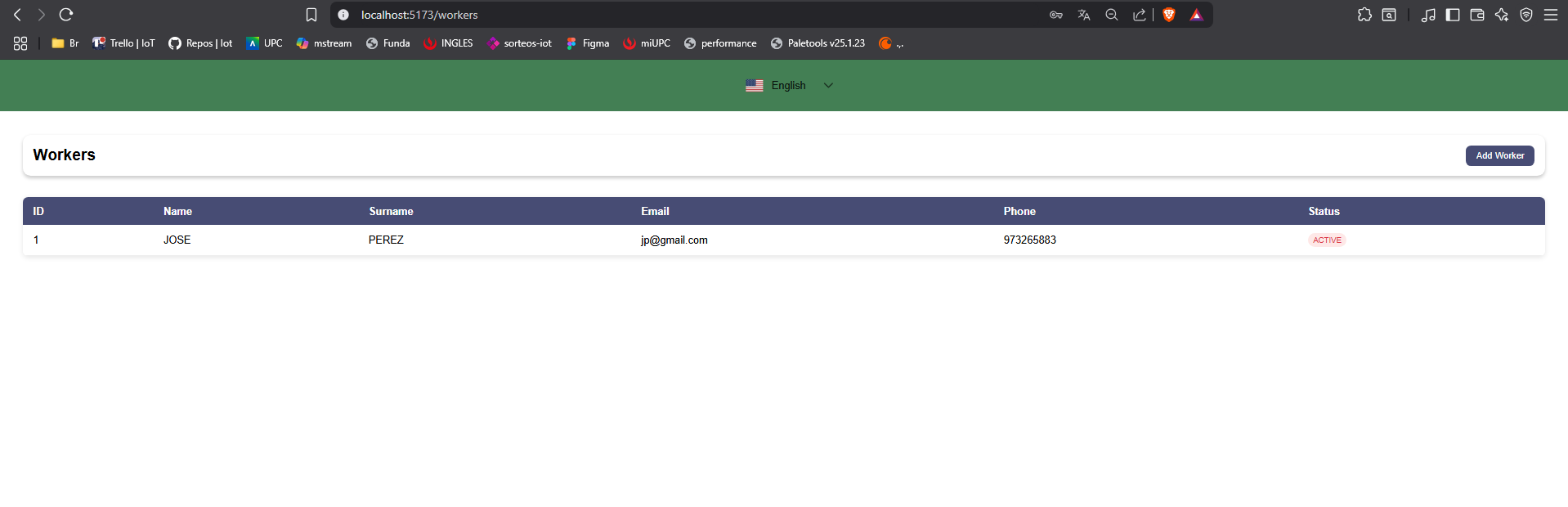The height and width of the screenshot is (507, 1568).
Task: Click the address bar URL localhost:5173/workers
Action: (419, 15)
